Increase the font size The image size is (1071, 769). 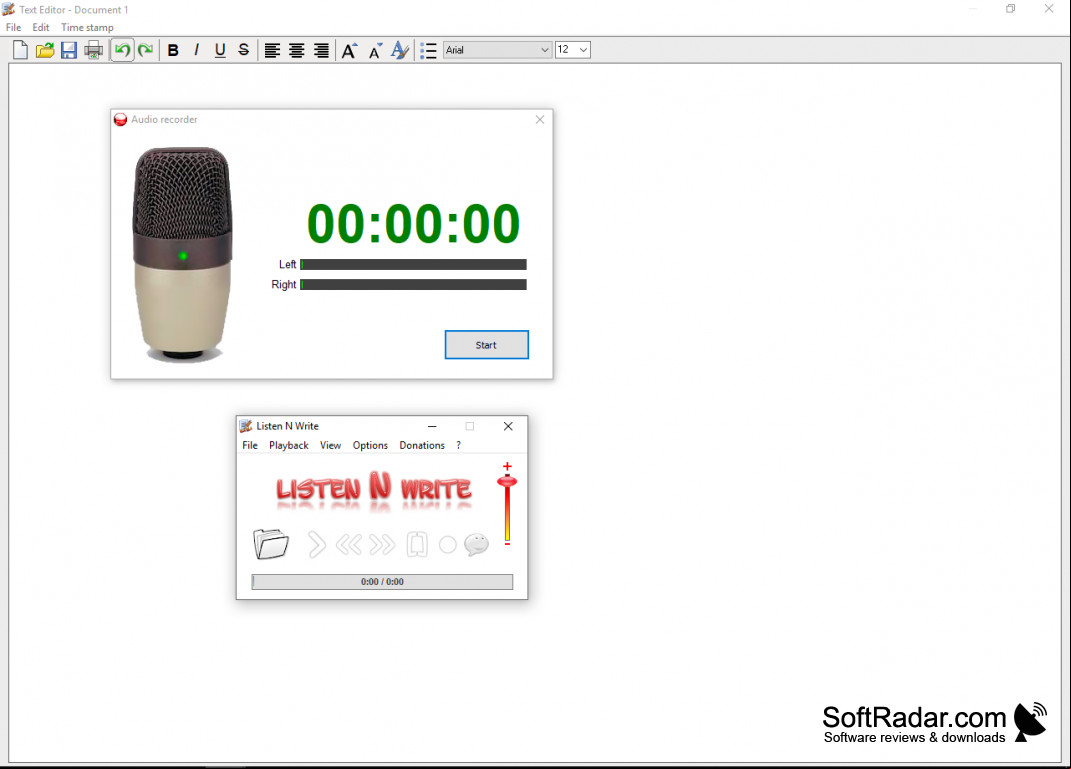coord(349,50)
